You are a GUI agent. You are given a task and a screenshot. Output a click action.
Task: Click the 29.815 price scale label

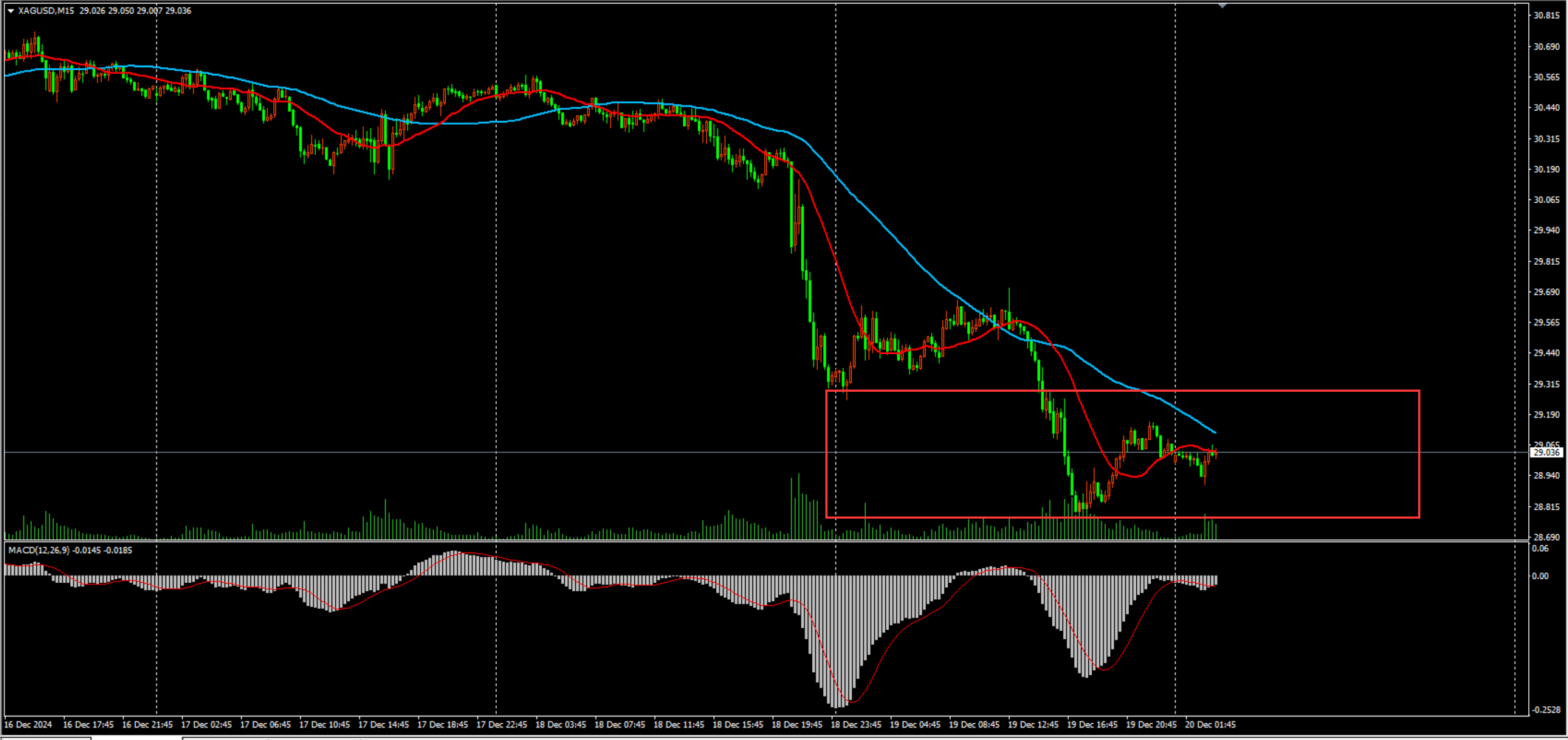point(1547,261)
